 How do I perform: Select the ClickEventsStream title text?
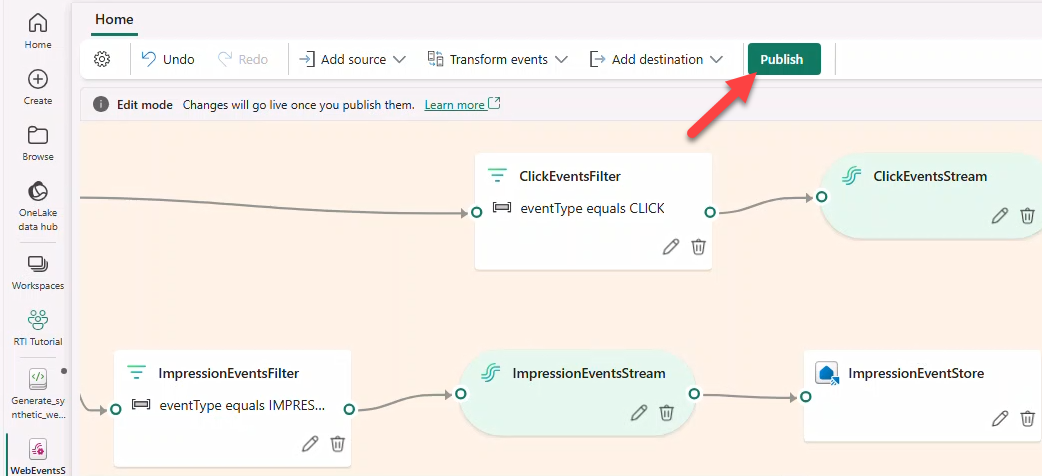[x=930, y=176]
